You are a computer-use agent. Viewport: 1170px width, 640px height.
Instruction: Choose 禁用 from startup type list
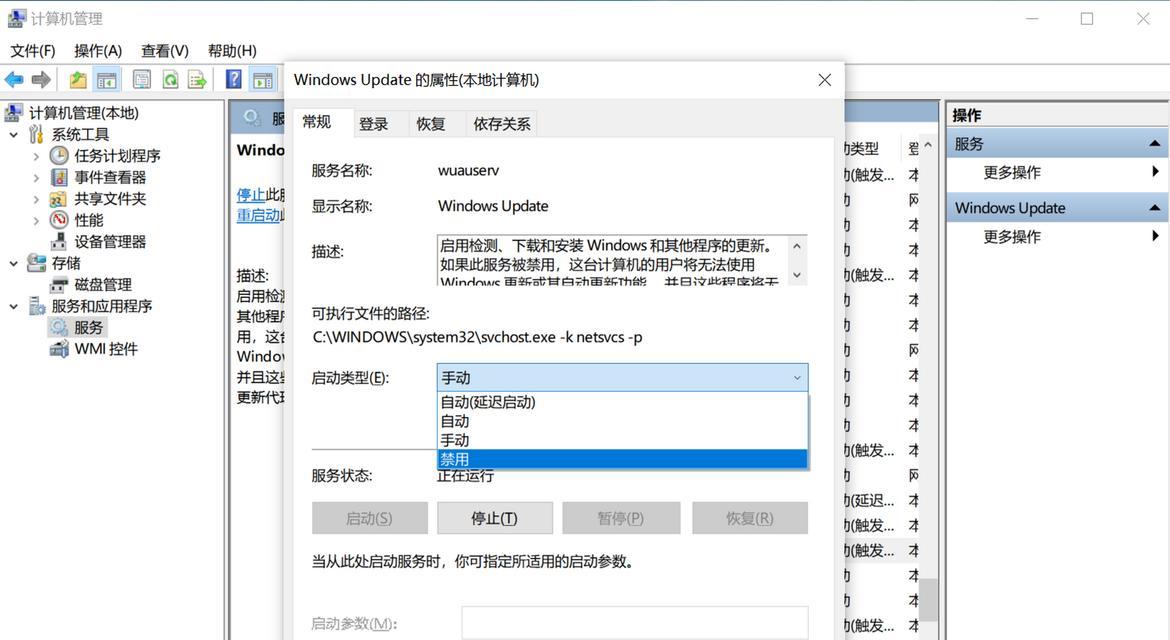(x=622, y=459)
